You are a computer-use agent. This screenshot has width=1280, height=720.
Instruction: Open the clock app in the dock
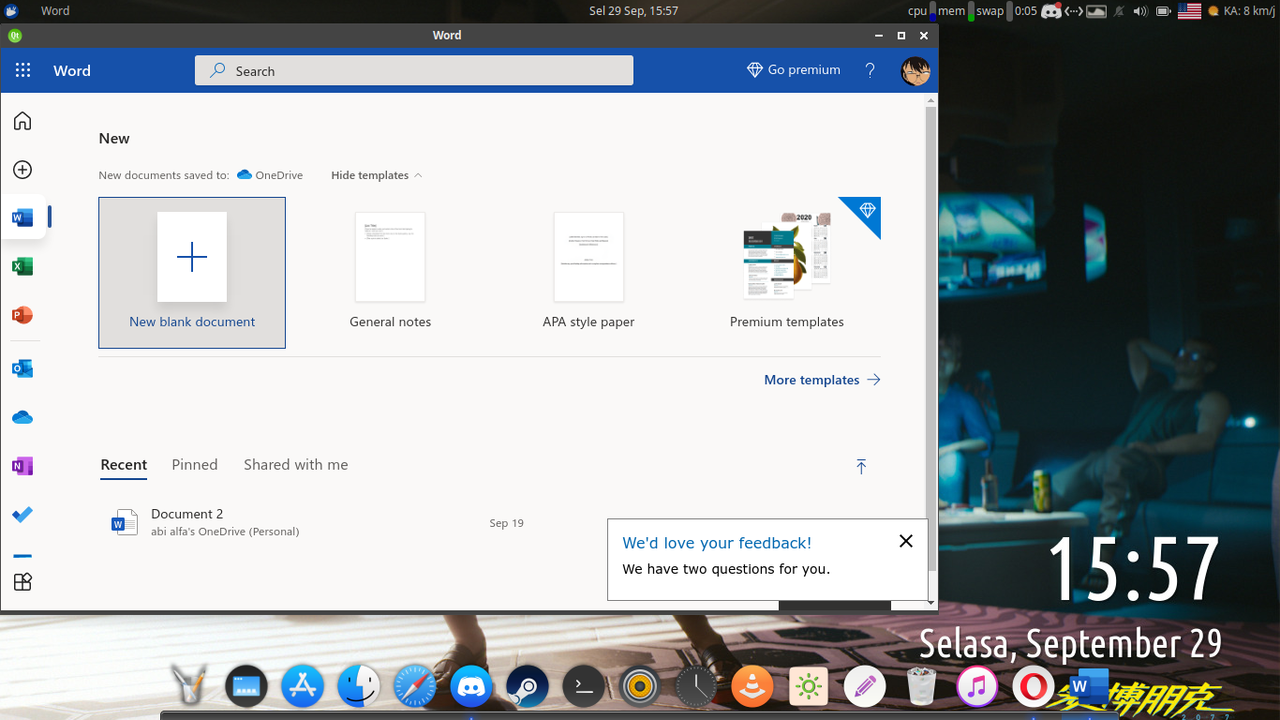click(x=696, y=687)
